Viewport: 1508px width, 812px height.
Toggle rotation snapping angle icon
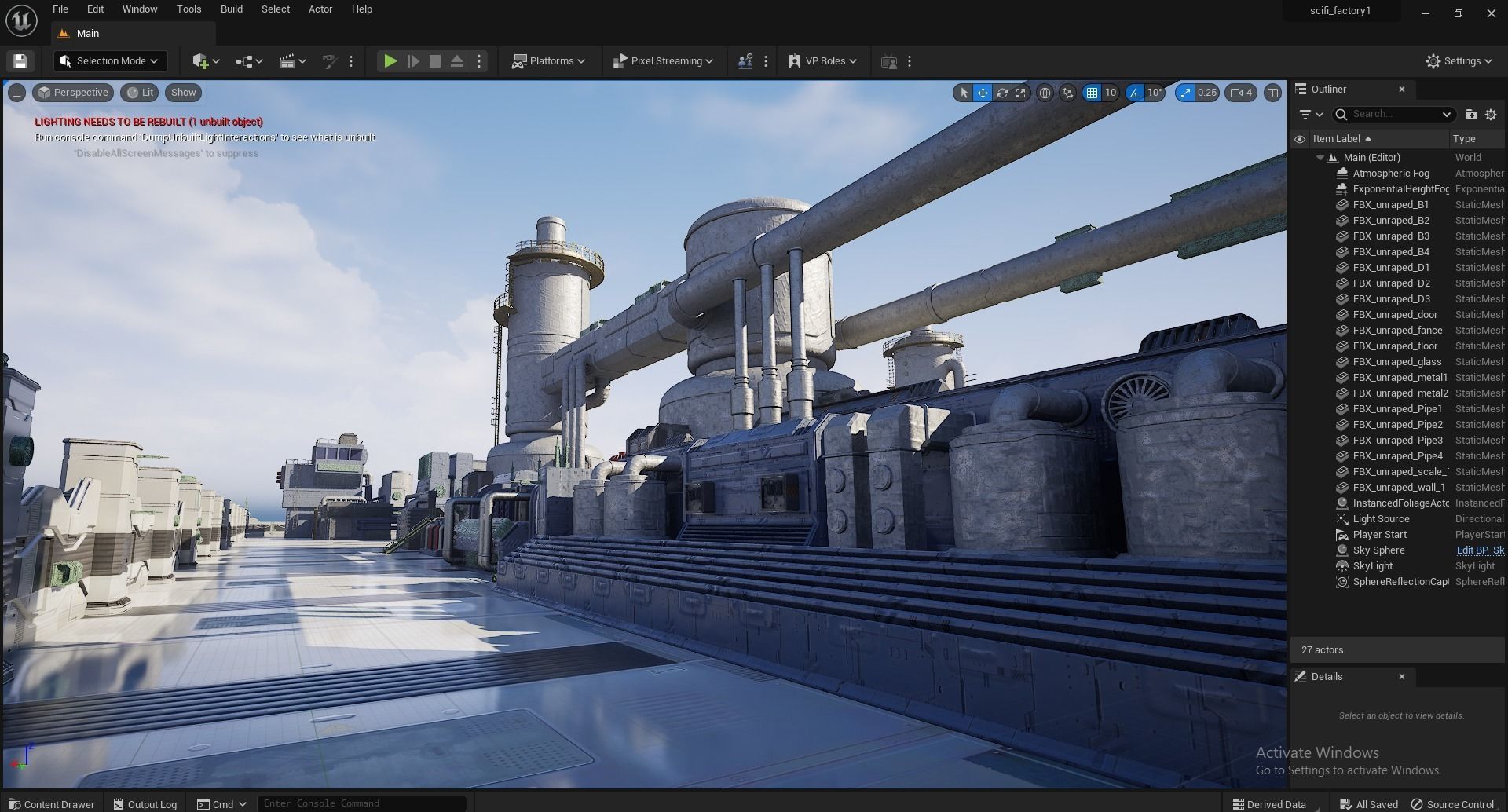coord(1135,93)
